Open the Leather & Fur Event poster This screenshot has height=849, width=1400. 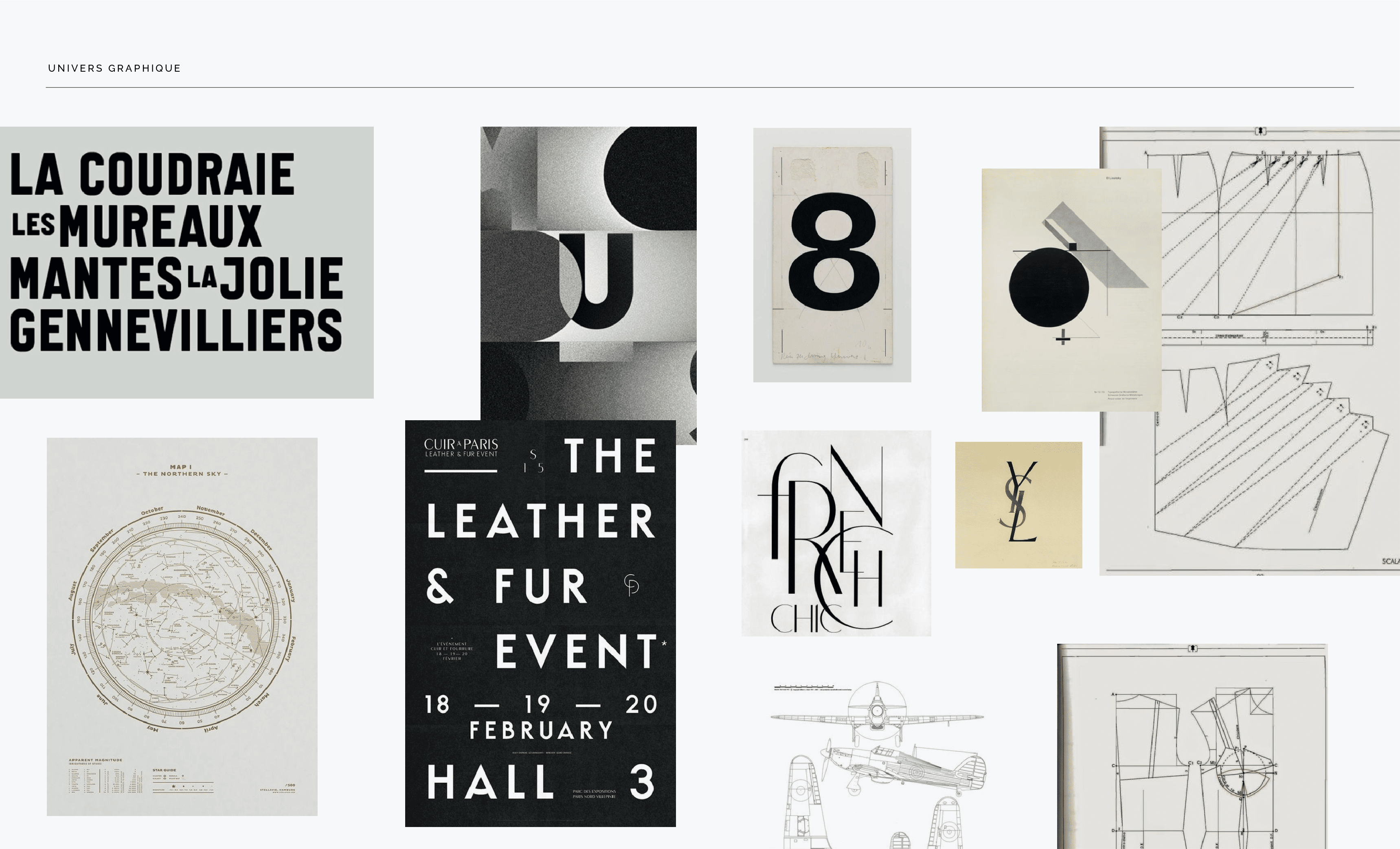click(540, 623)
